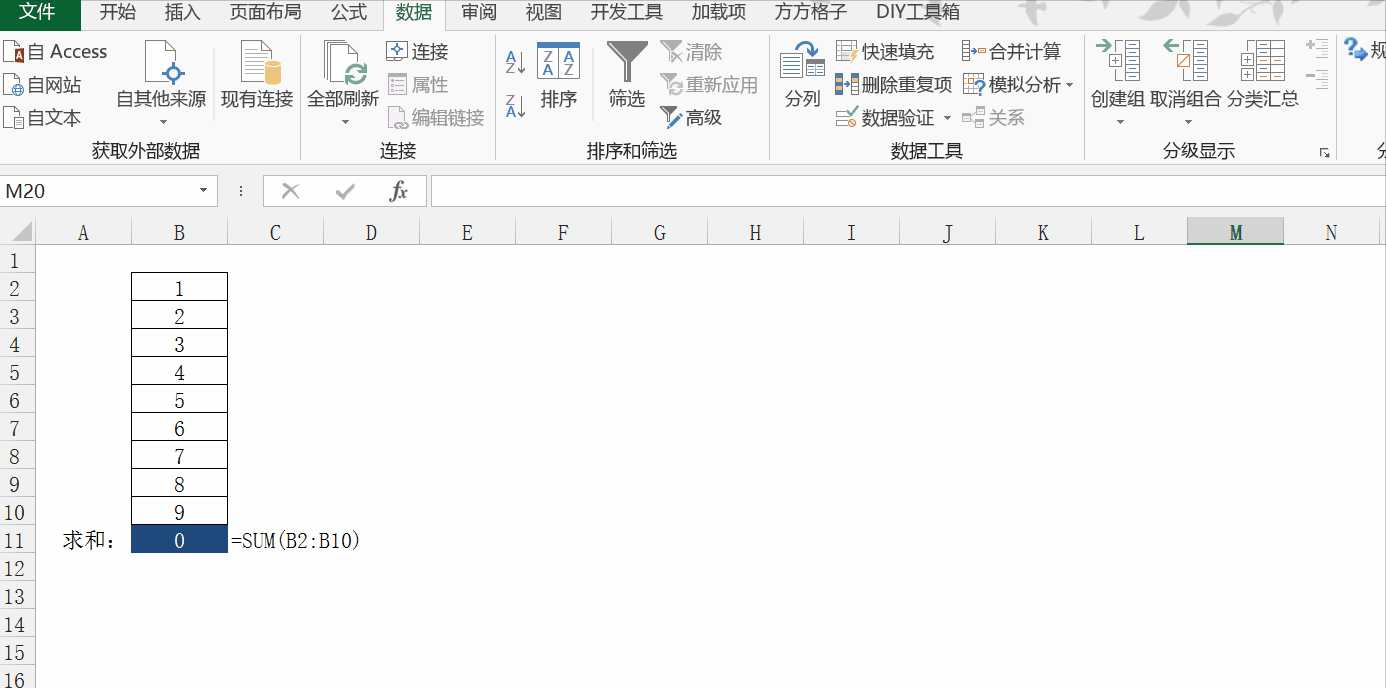
Task: Expand the Ungroup (取消组合) dropdown arrow
Action: pos(1187,122)
